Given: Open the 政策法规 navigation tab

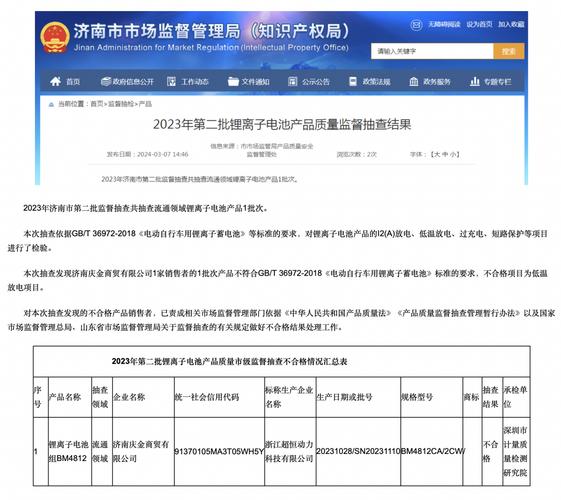Looking at the screenshot, I should point(370,82).
